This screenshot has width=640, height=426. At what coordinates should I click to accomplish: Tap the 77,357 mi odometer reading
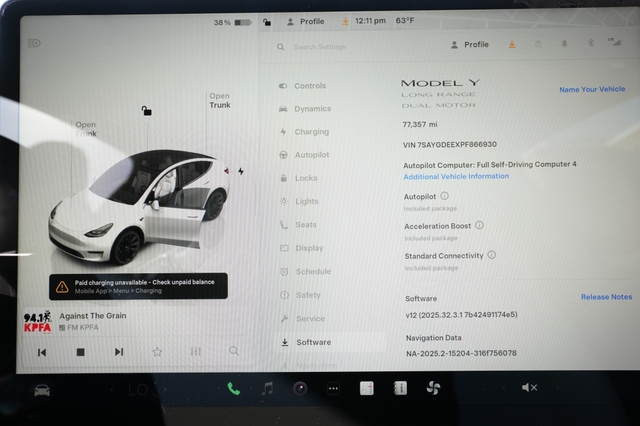420,124
